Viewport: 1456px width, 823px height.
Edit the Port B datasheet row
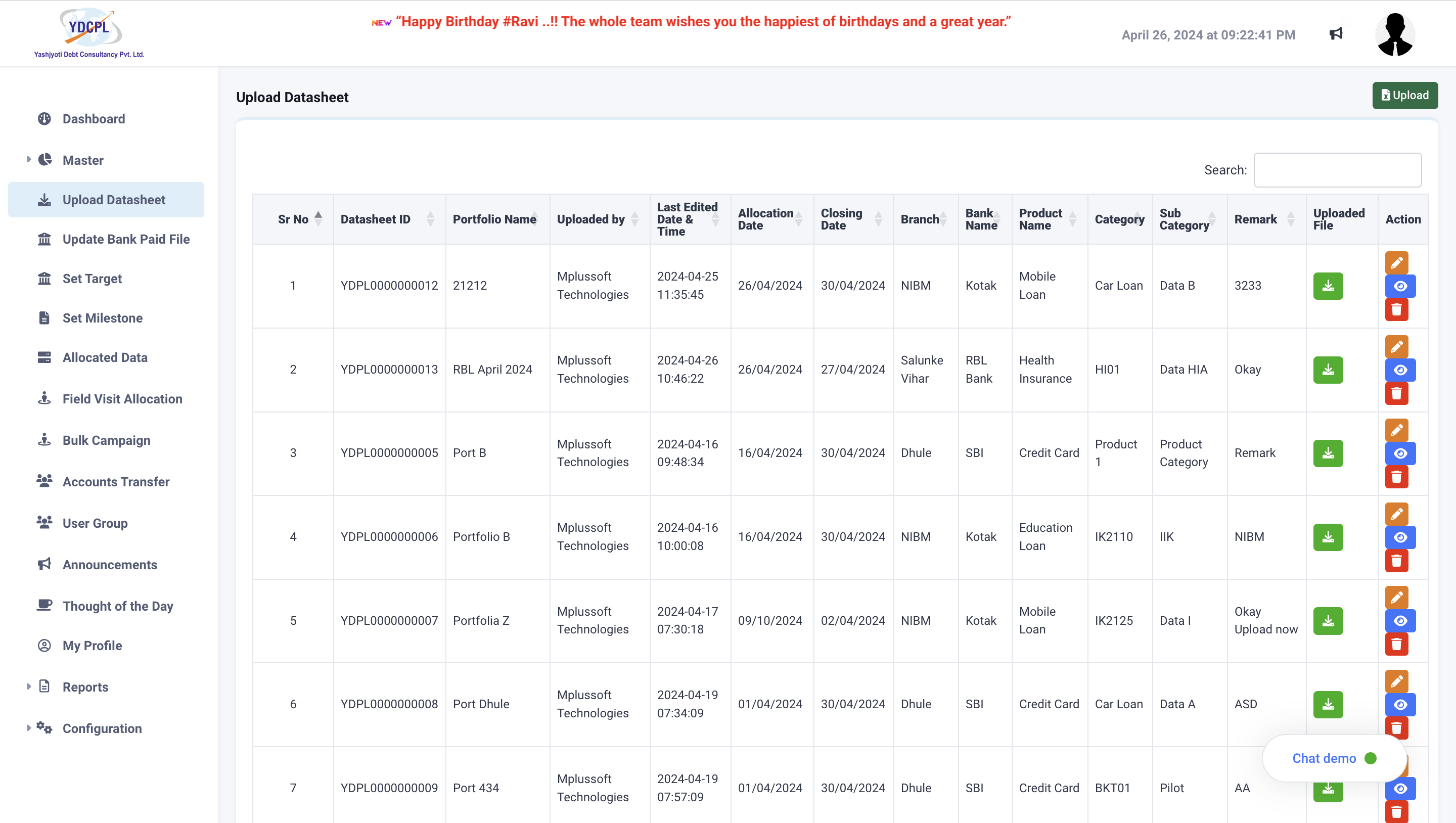1396,430
